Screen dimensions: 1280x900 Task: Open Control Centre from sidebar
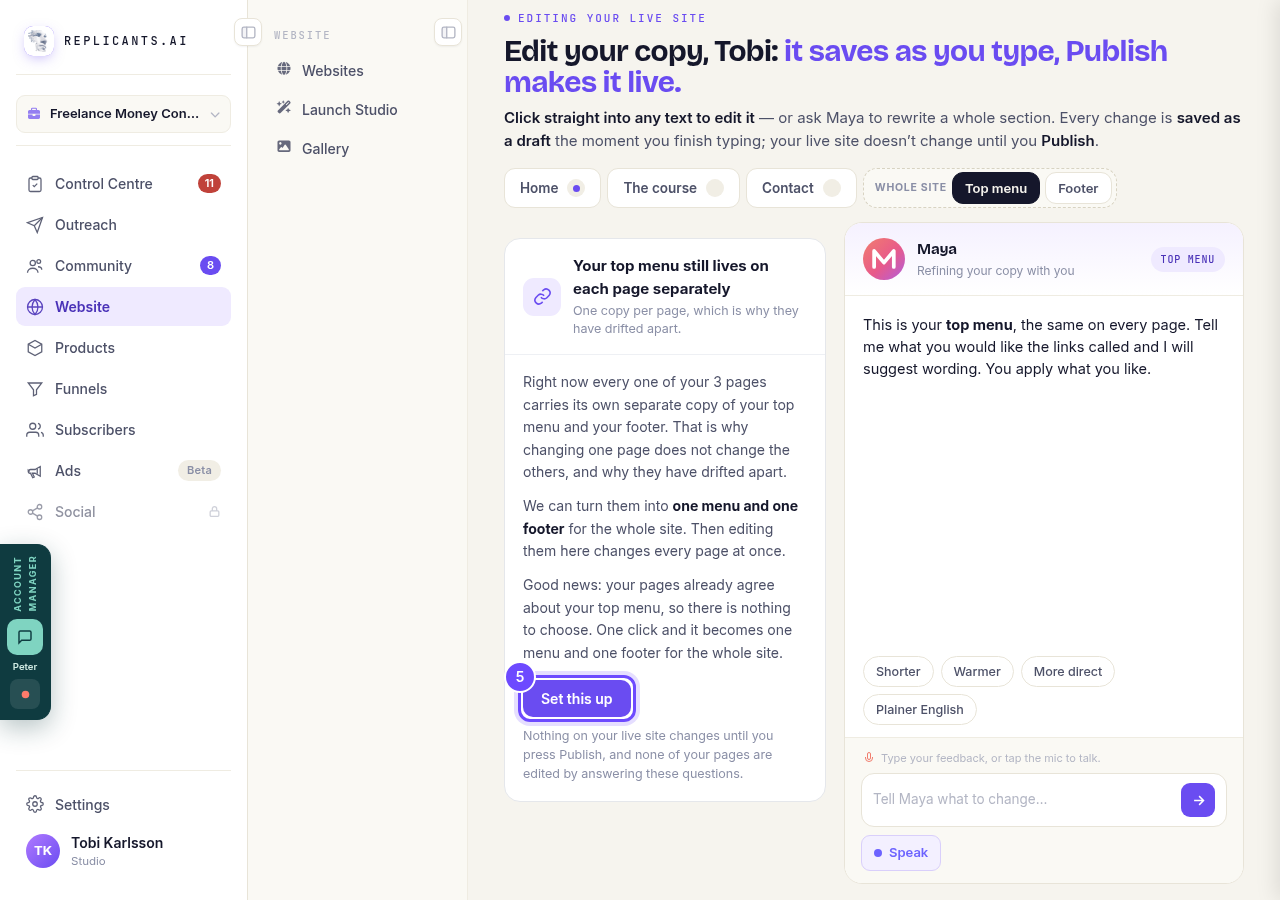pos(123,183)
